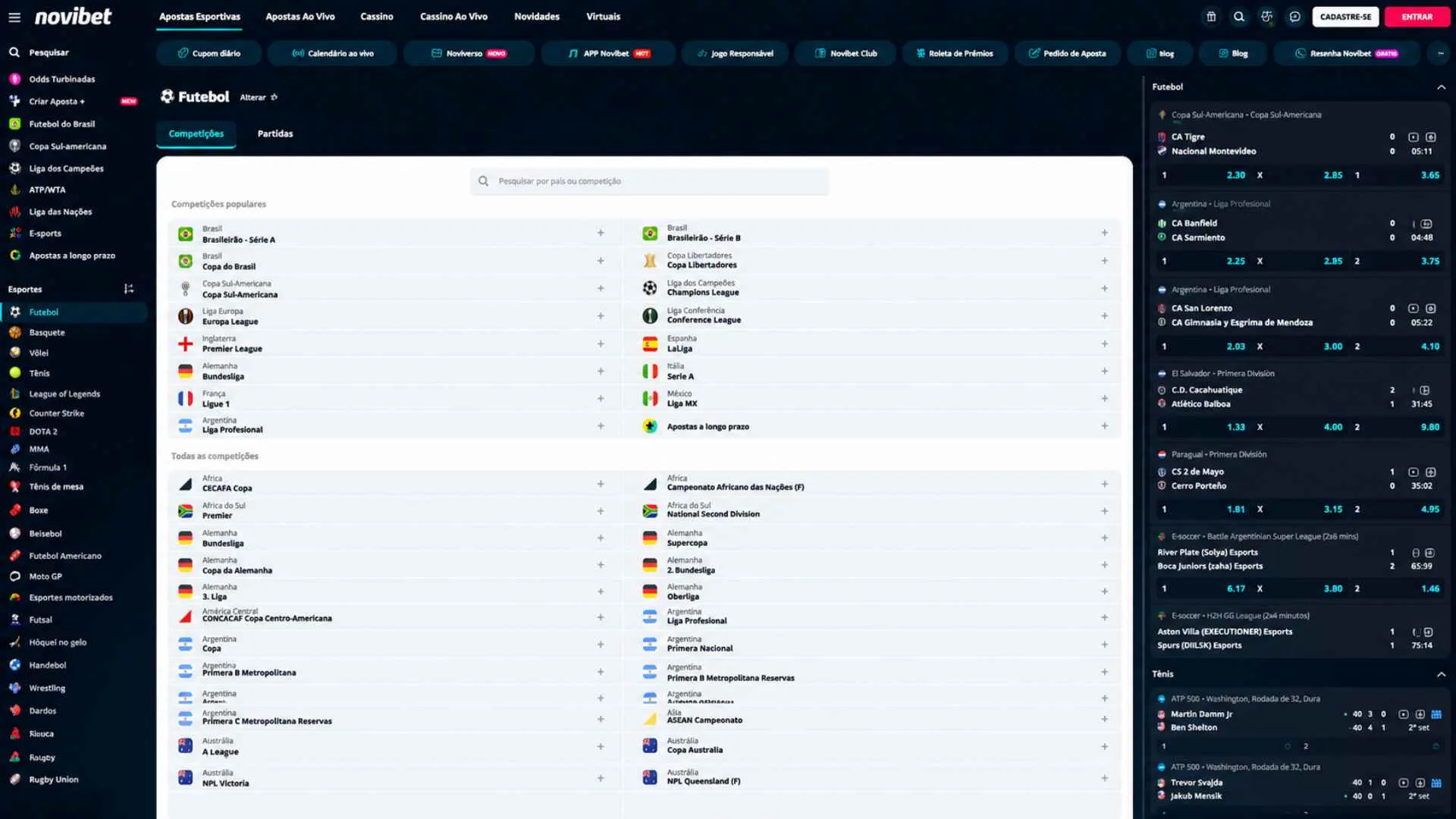Viewport: 1456px width, 819px height.
Task: Expand the Champions League competition
Action: [x=1105, y=288]
